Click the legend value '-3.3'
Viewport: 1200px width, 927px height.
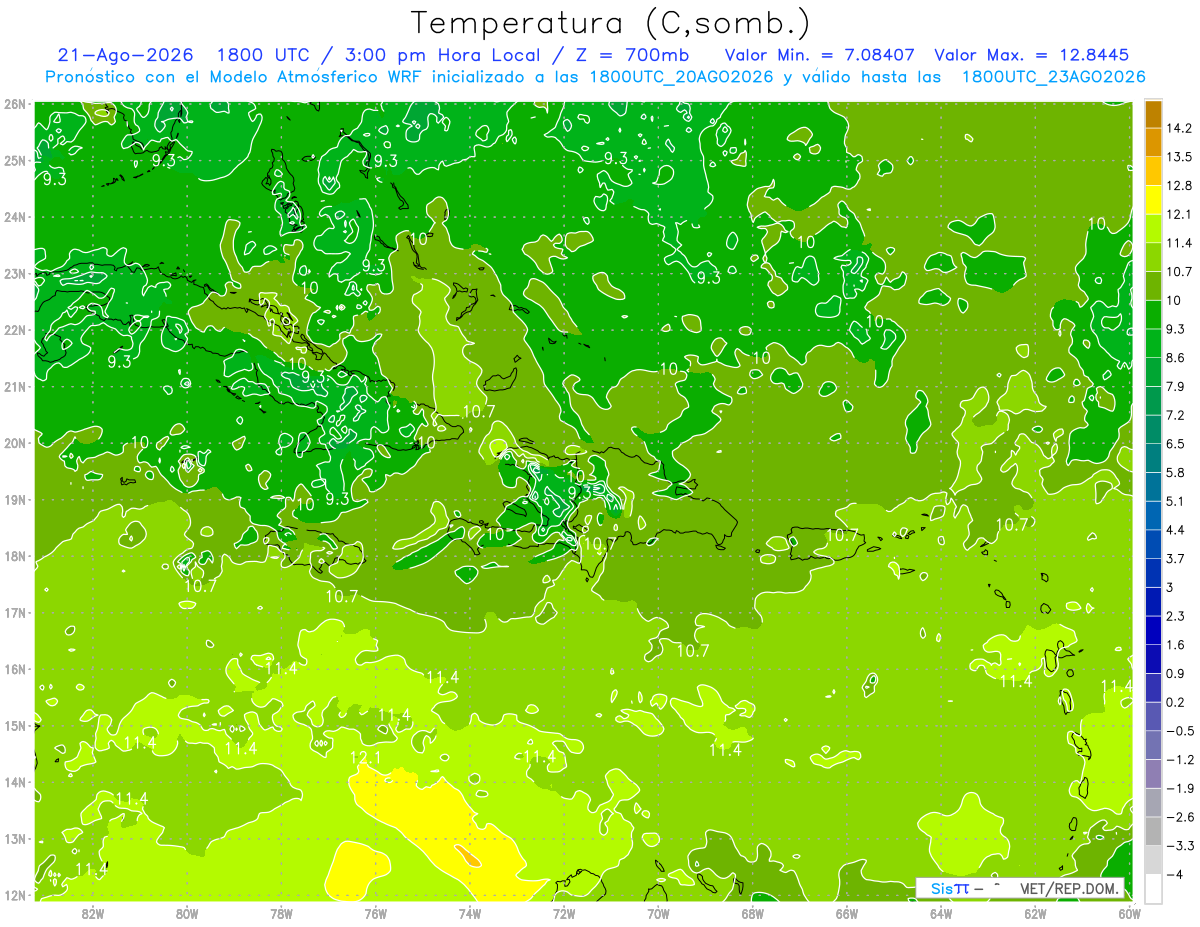coord(1180,846)
